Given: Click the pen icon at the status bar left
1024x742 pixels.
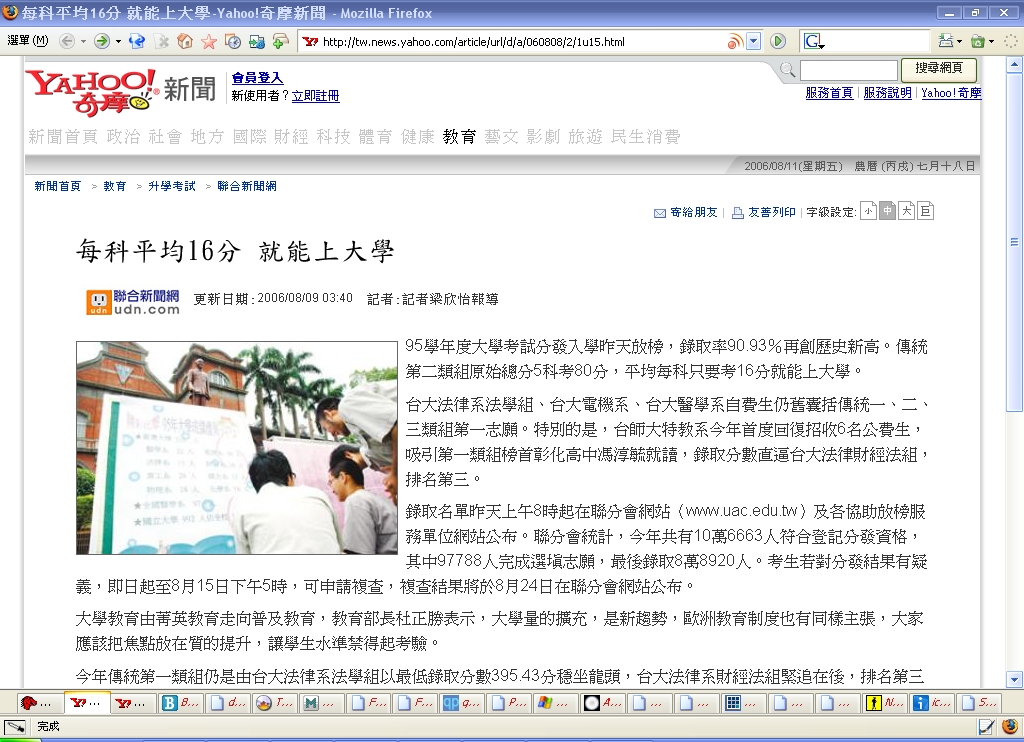Looking at the screenshot, I should [x=14, y=726].
